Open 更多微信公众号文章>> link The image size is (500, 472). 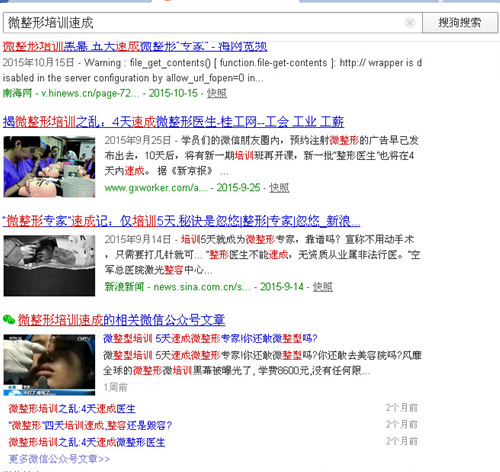point(59,459)
